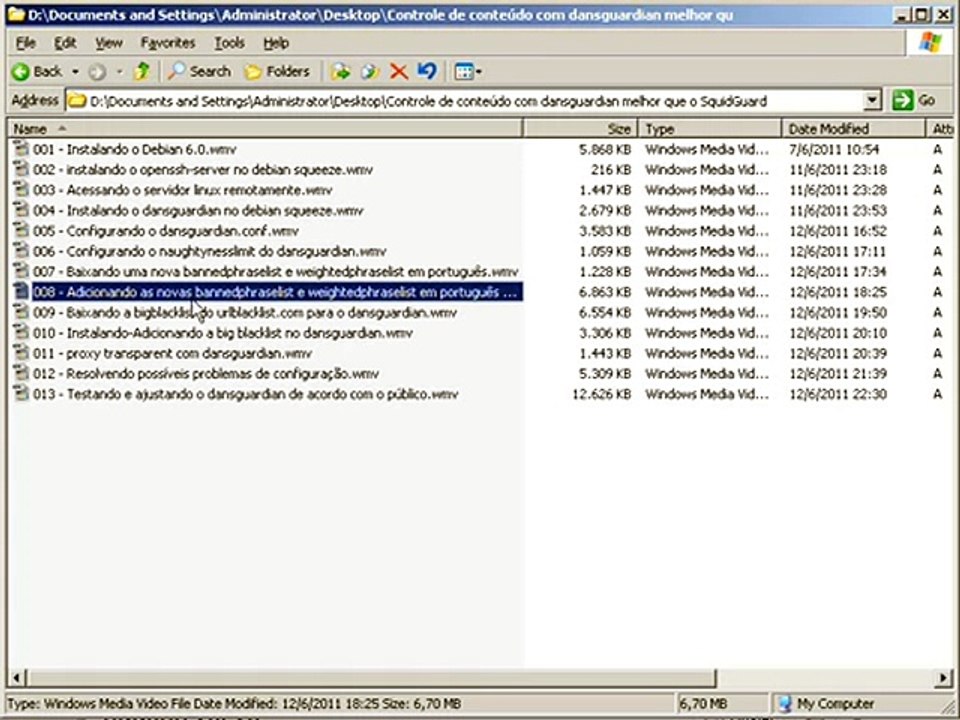Click icon of 005 - Configurando o dansguardian.conf.wmv
This screenshot has height=720, width=960.
click(x=21, y=230)
